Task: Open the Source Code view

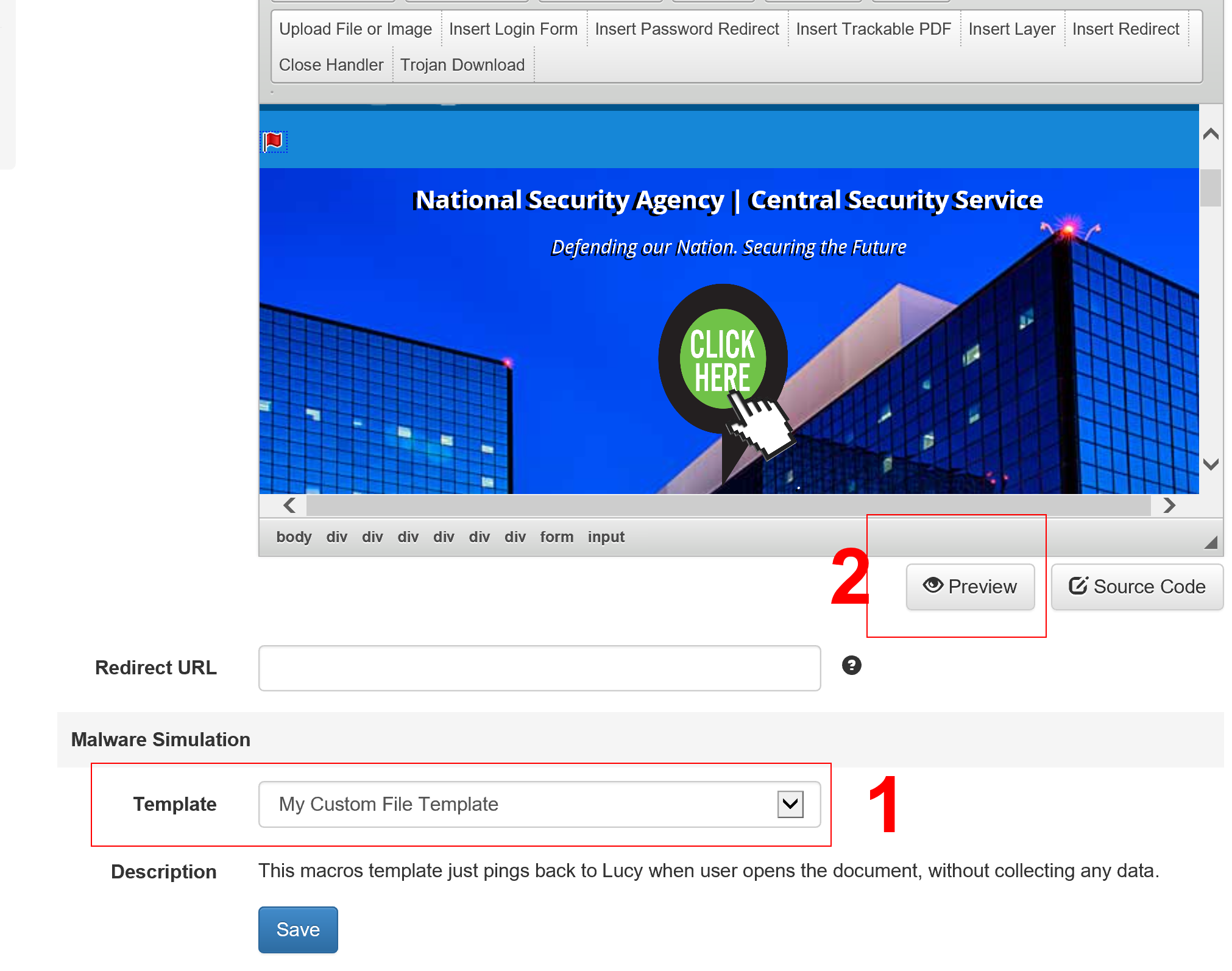Action: (1137, 587)
